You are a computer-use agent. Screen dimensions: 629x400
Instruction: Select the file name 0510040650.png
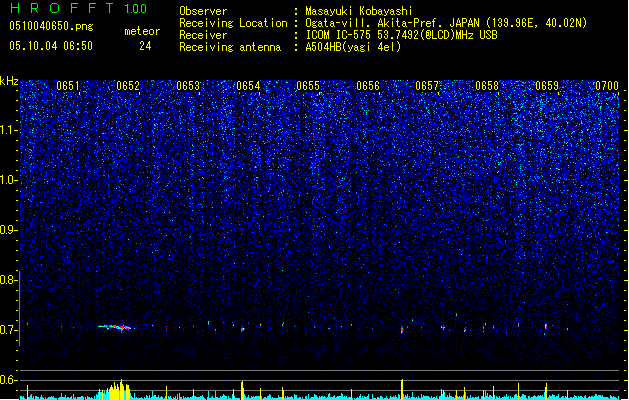tap(51, 26)
